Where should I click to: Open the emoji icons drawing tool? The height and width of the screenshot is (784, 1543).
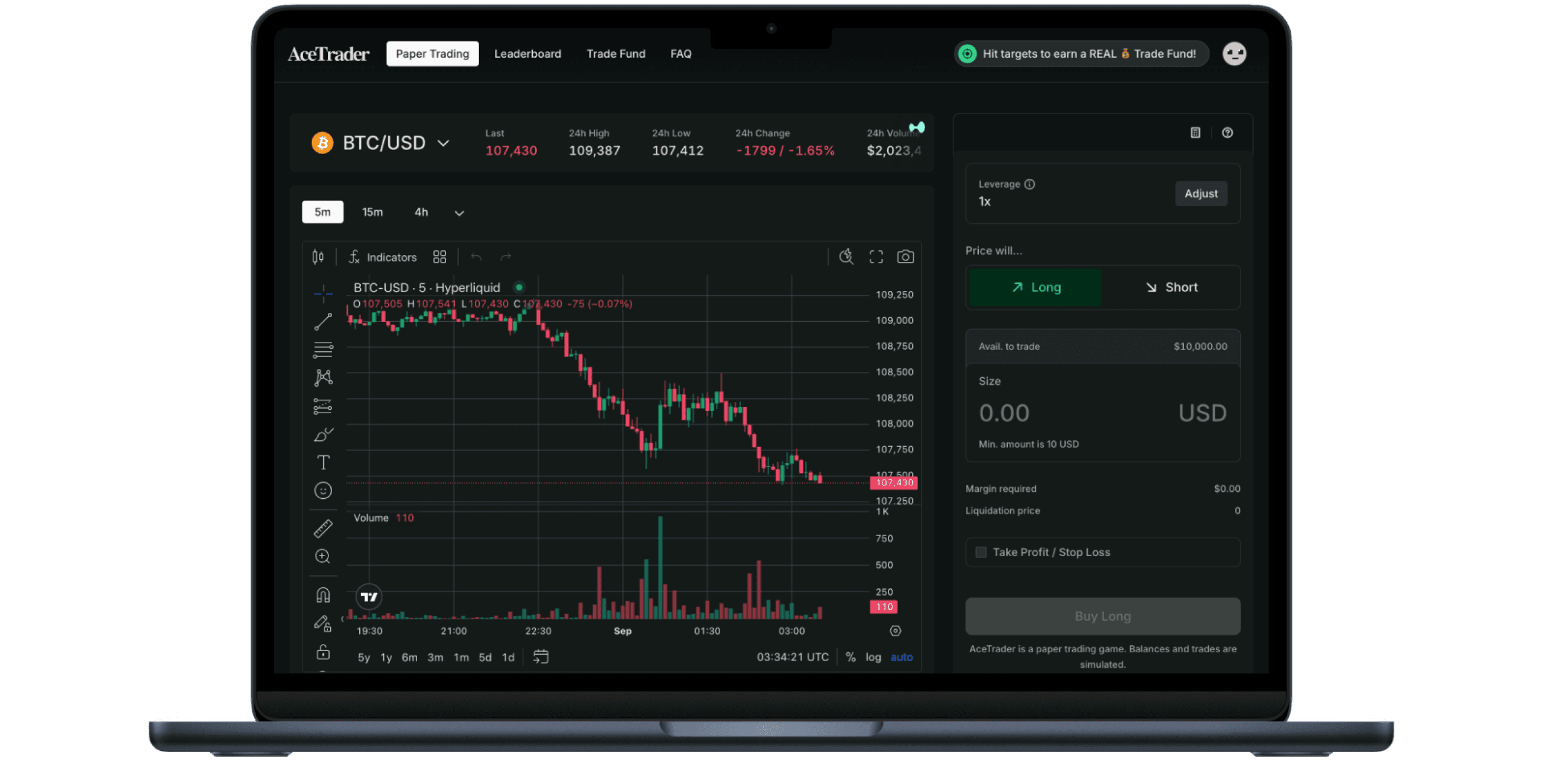tap(323, 491)
